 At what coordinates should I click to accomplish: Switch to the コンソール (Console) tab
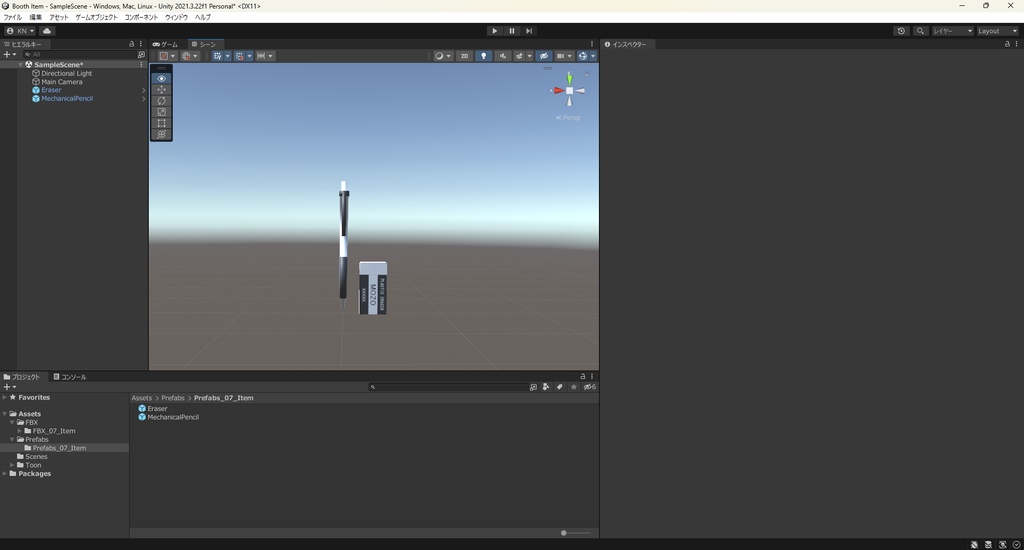click(x=70, y=376)
